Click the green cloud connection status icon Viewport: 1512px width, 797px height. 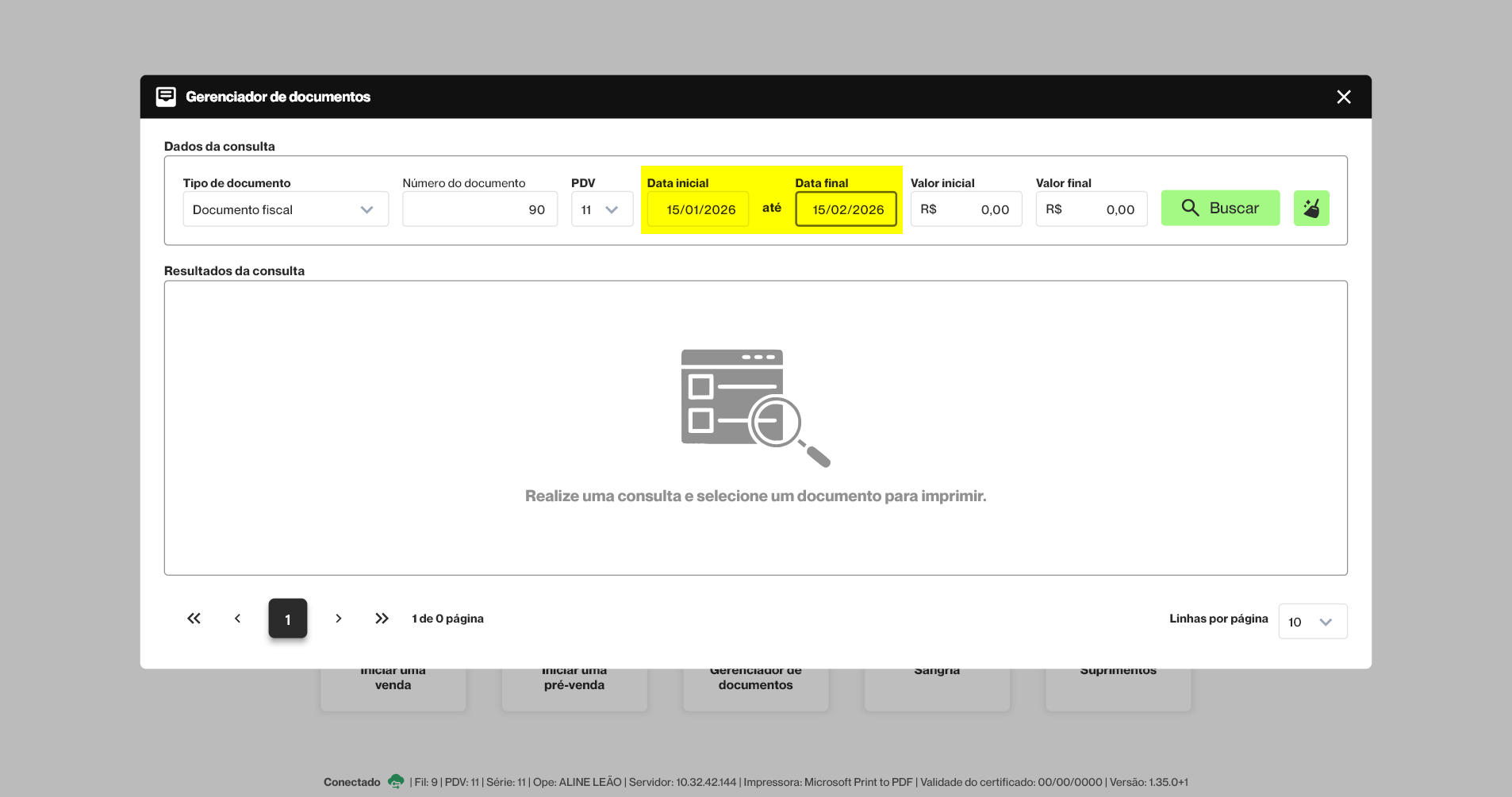click(395, 782)
